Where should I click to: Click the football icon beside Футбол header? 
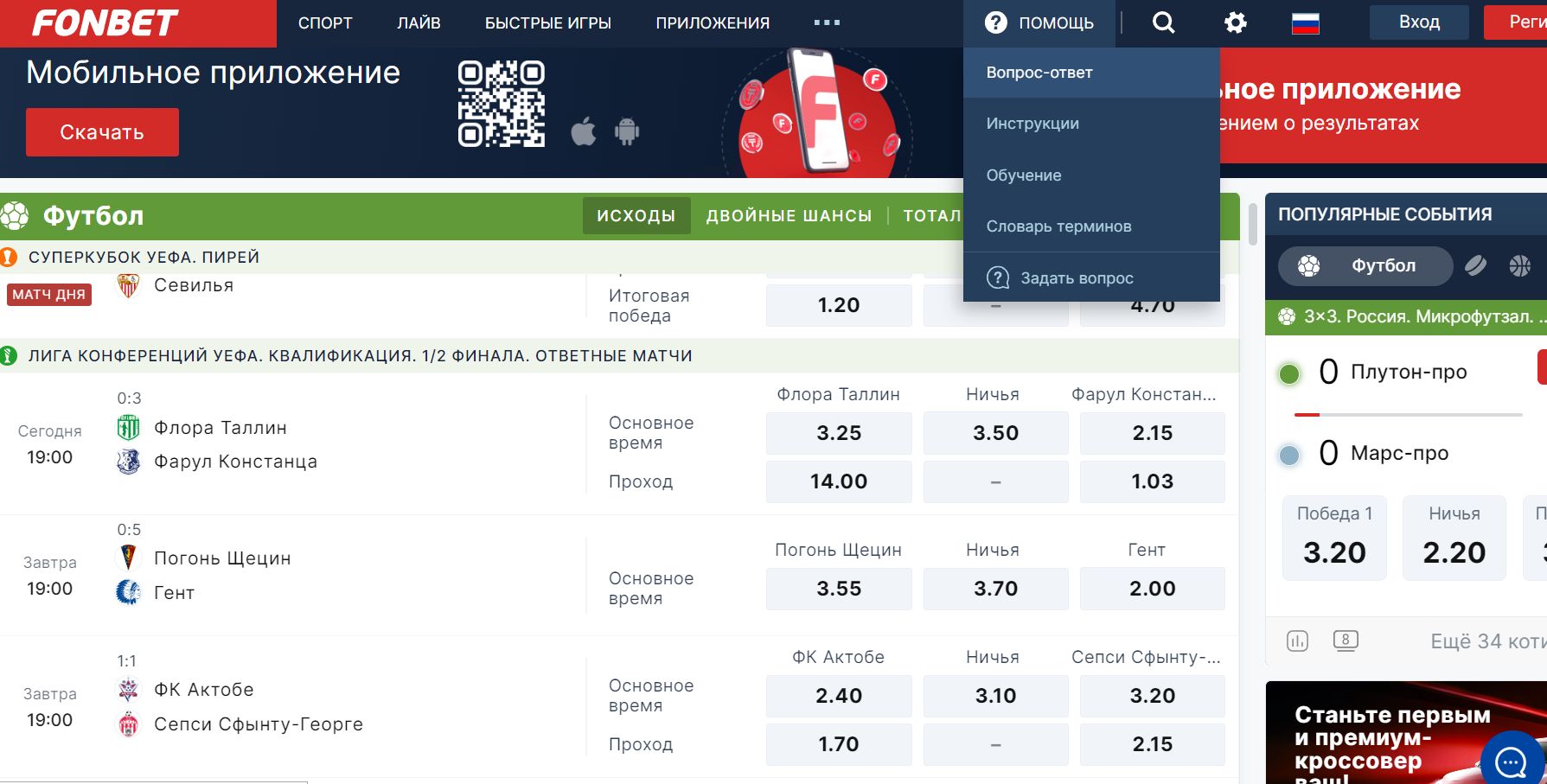click(15, 215)
